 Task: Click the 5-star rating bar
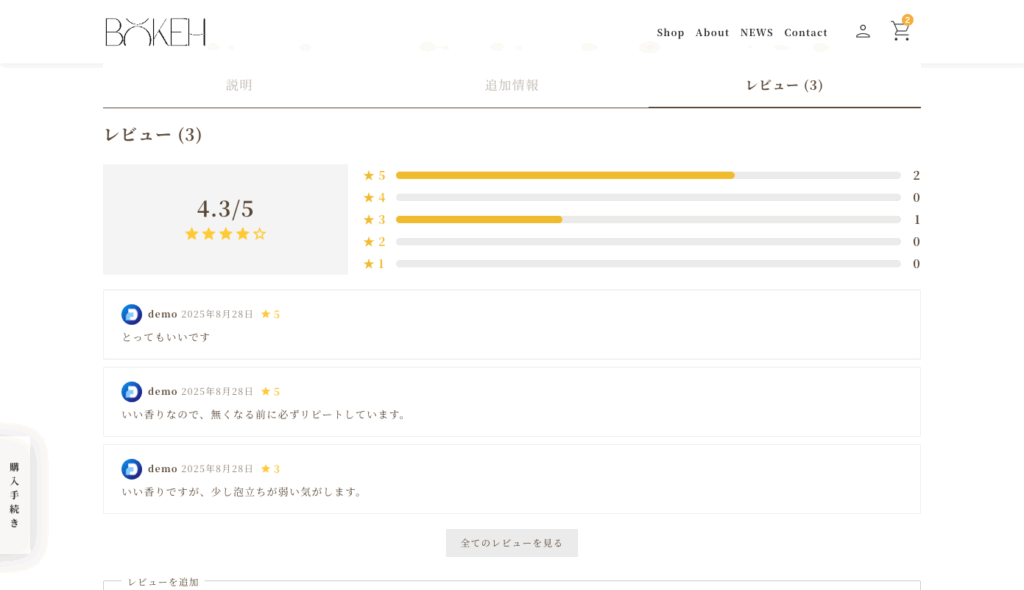[647, 175]
